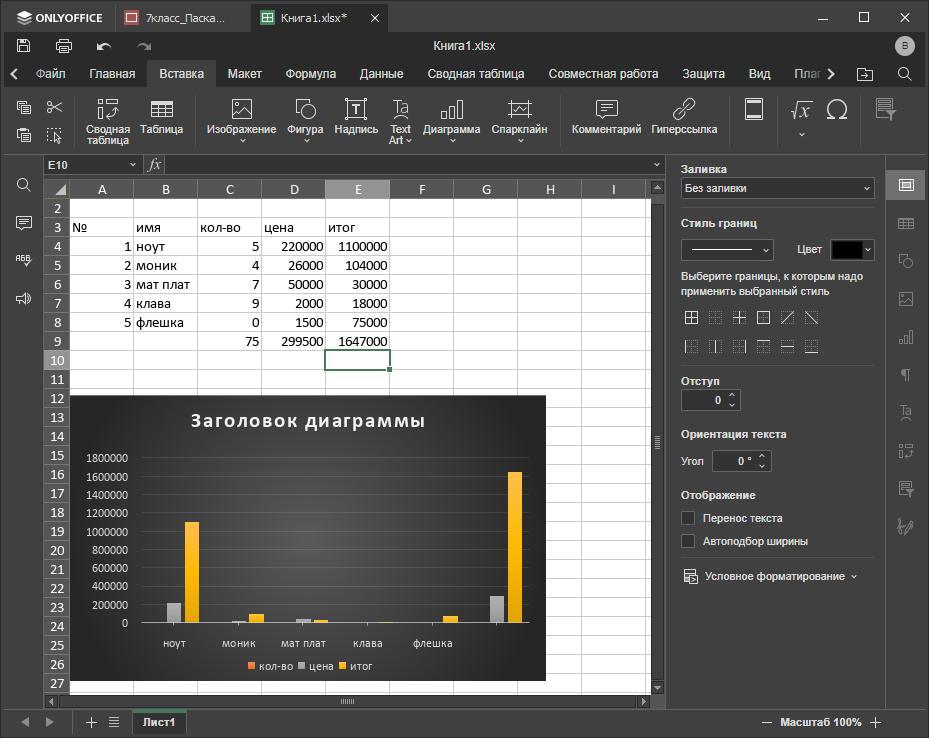Select the Лист1 sheet tab
The image size is (929, 738).
click(x=158, y=722)
